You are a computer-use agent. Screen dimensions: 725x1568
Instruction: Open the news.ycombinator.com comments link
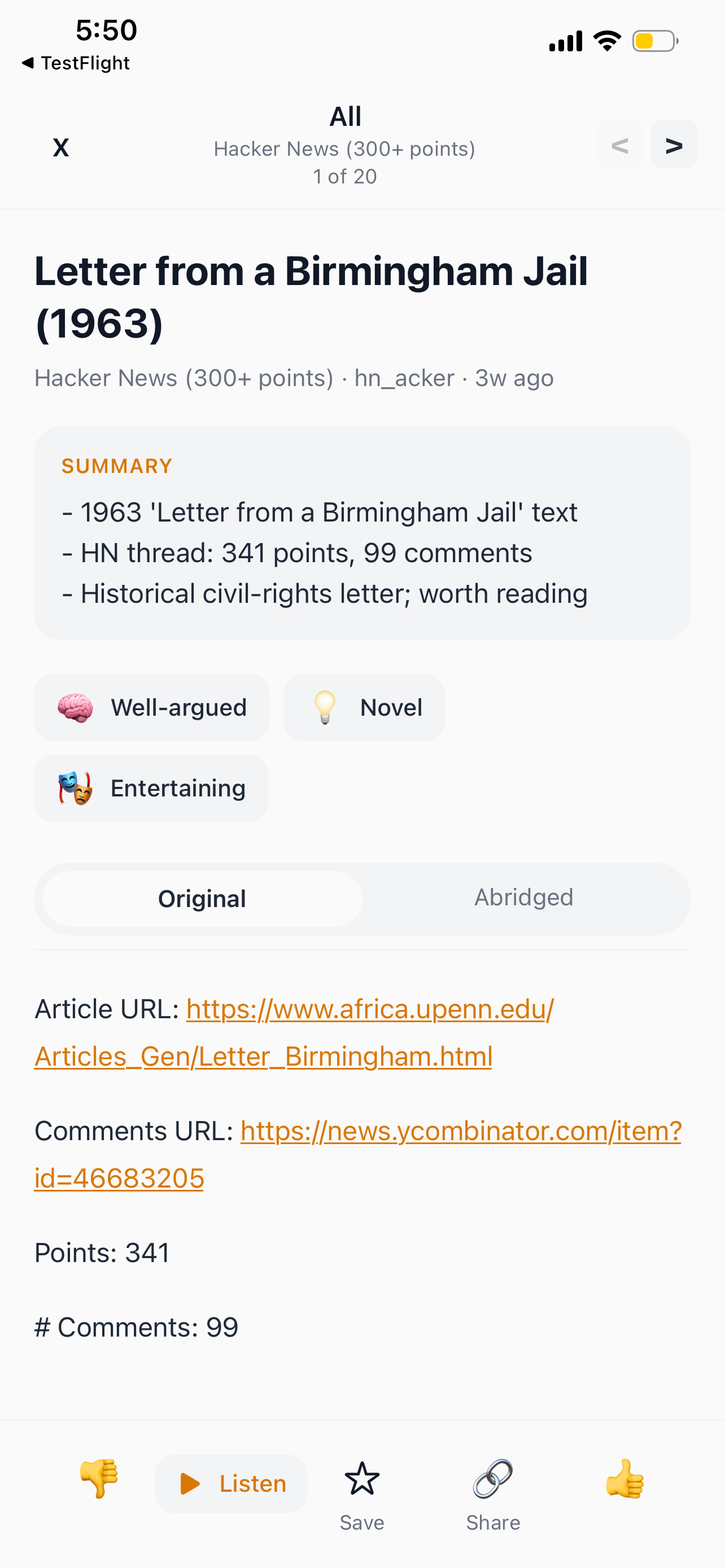(x=461, y=1131)
